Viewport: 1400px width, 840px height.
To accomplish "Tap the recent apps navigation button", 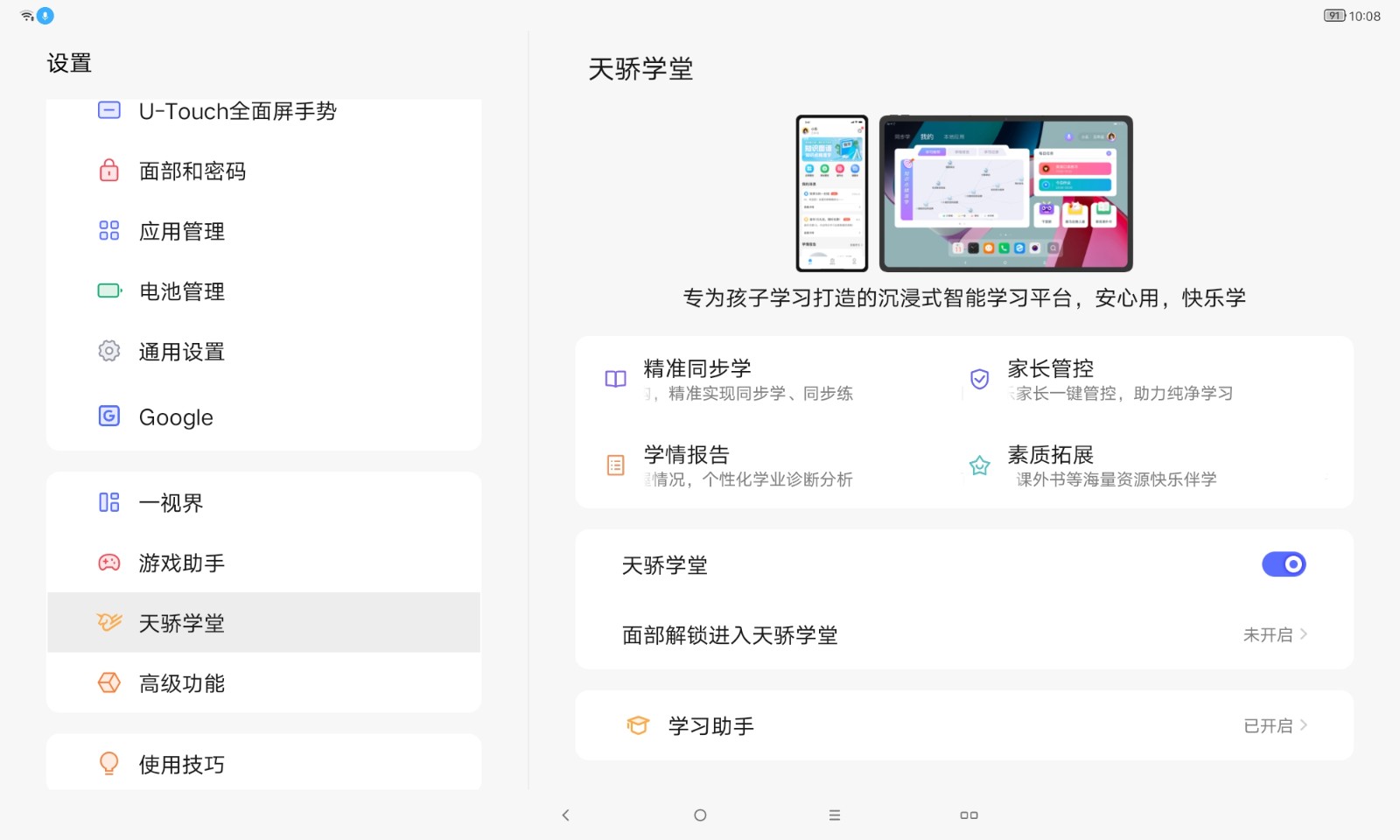I will pos(969,815).
